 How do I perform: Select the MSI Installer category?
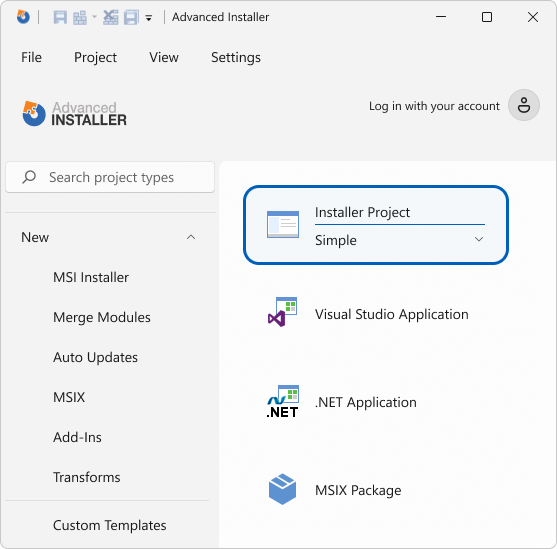click(x=91, y=277)
